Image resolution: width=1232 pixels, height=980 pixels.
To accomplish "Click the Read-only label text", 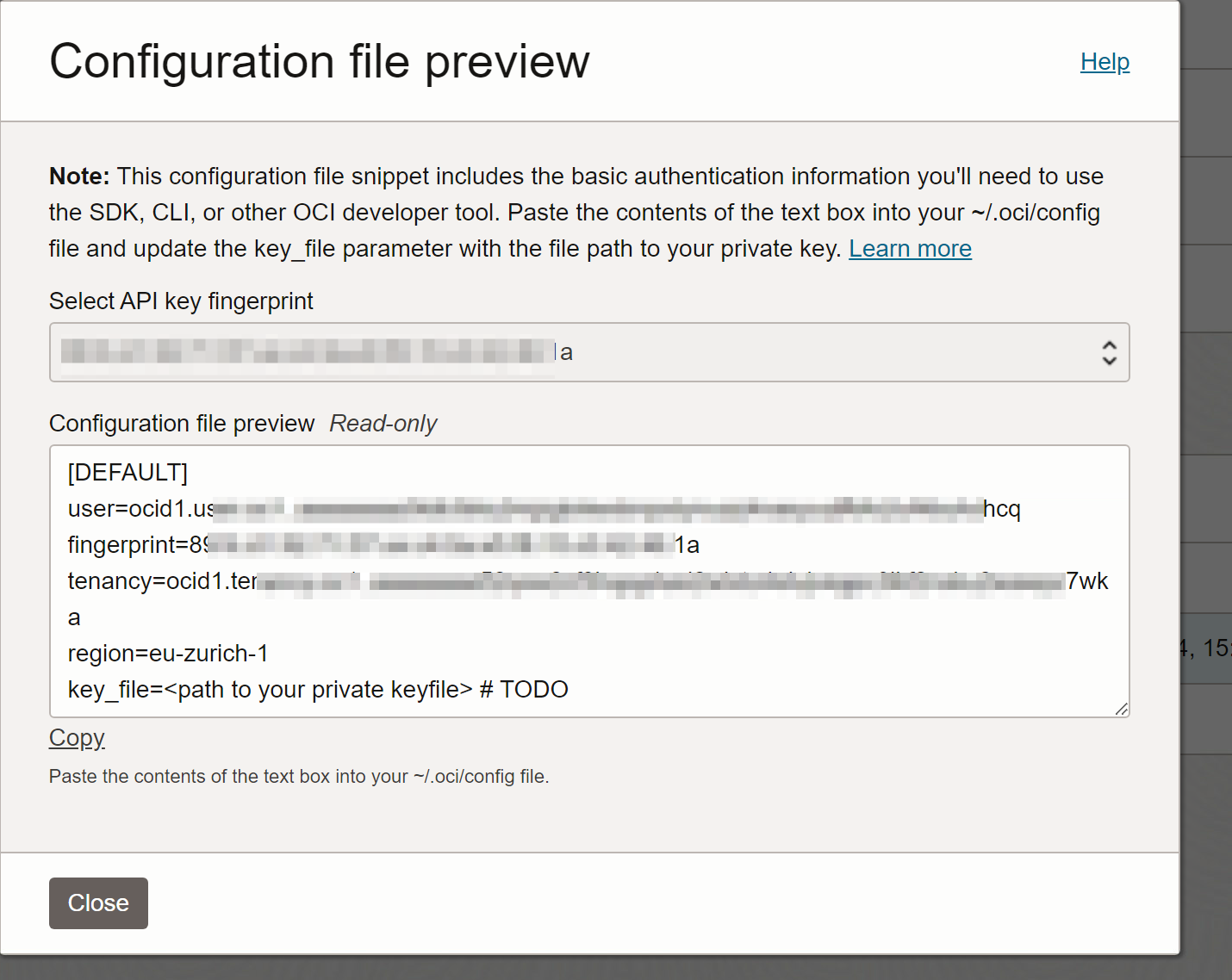I will (383, 424).
